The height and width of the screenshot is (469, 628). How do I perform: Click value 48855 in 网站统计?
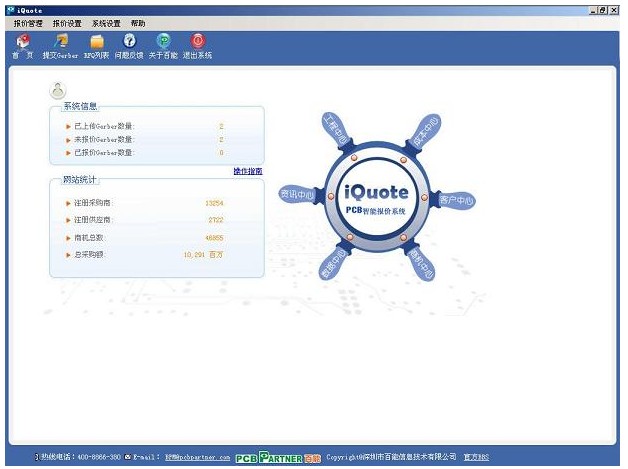(x=214, y=238)
